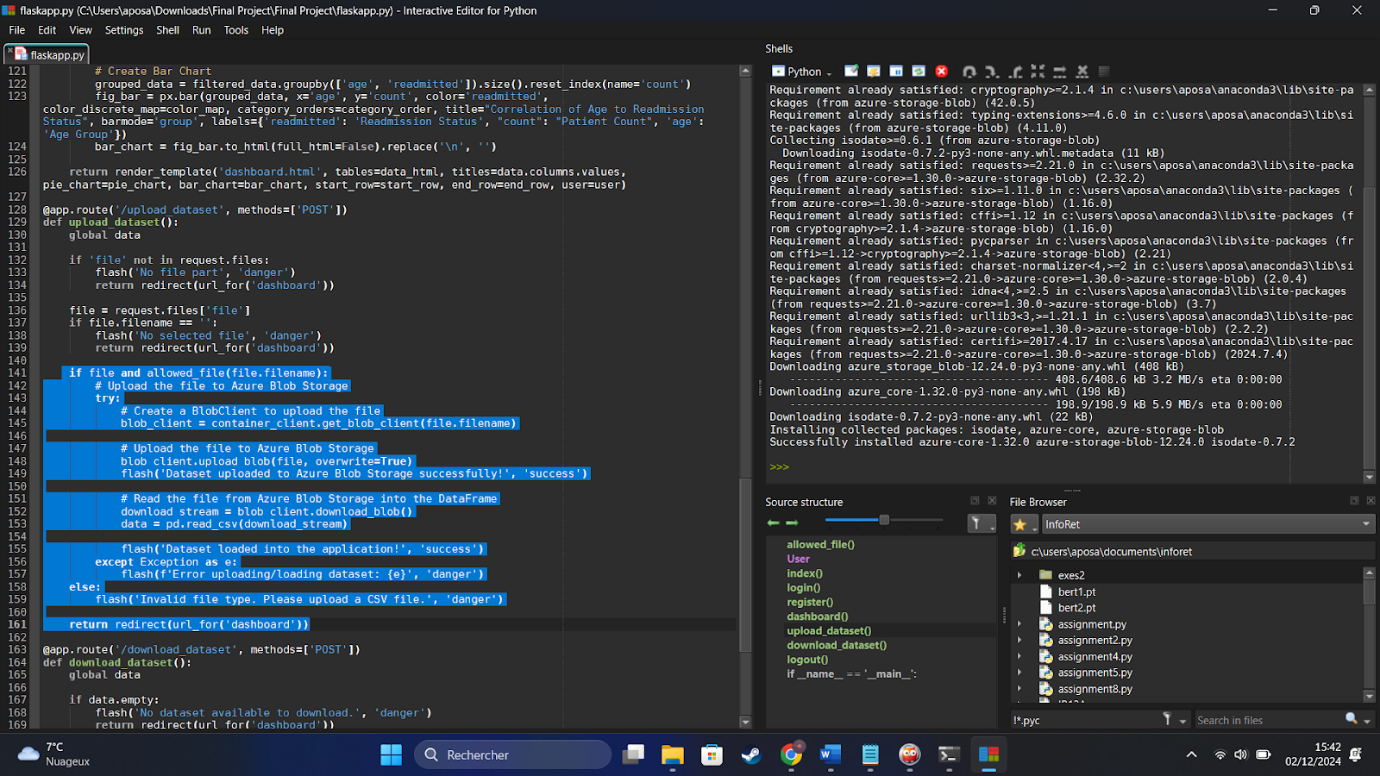The image size is (1380, 776).
Task: Open the Source structure filter dropdown
Action: pyautogui.click(x=982, y=524)
